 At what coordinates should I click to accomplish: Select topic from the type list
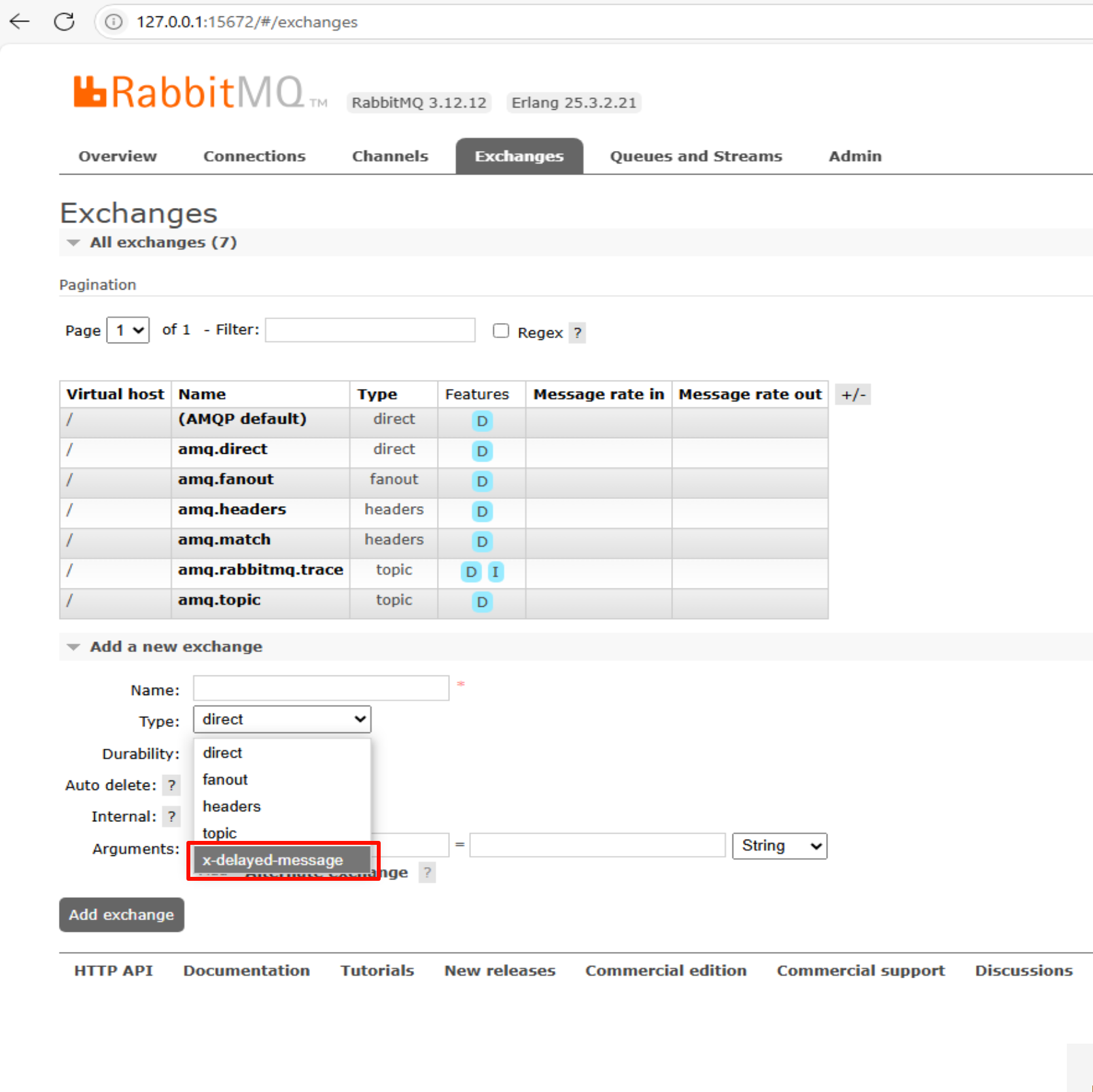[x=282, y=832]
